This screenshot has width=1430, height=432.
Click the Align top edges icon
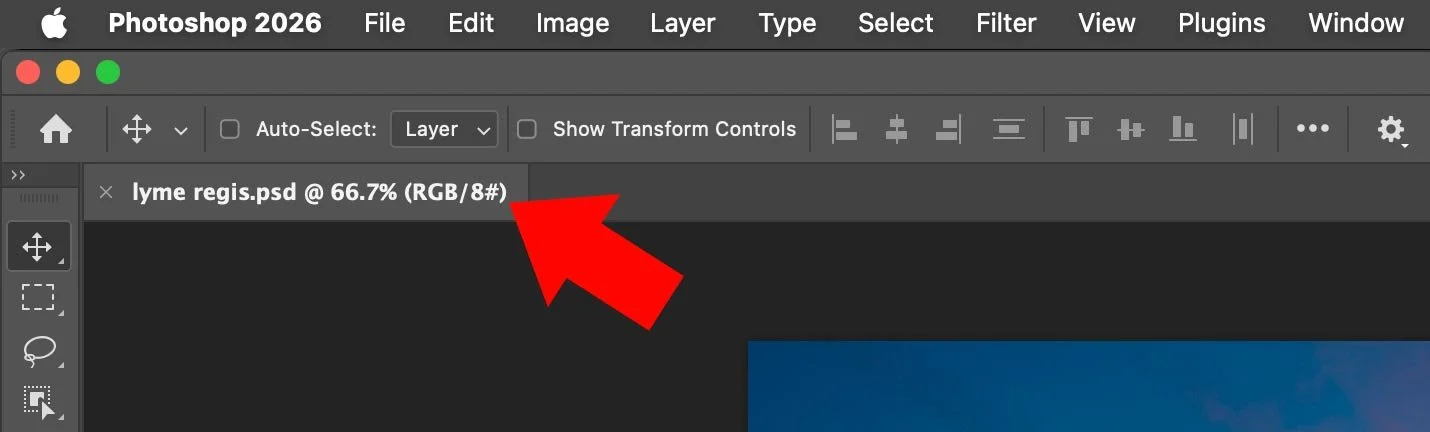(1077, 129)
